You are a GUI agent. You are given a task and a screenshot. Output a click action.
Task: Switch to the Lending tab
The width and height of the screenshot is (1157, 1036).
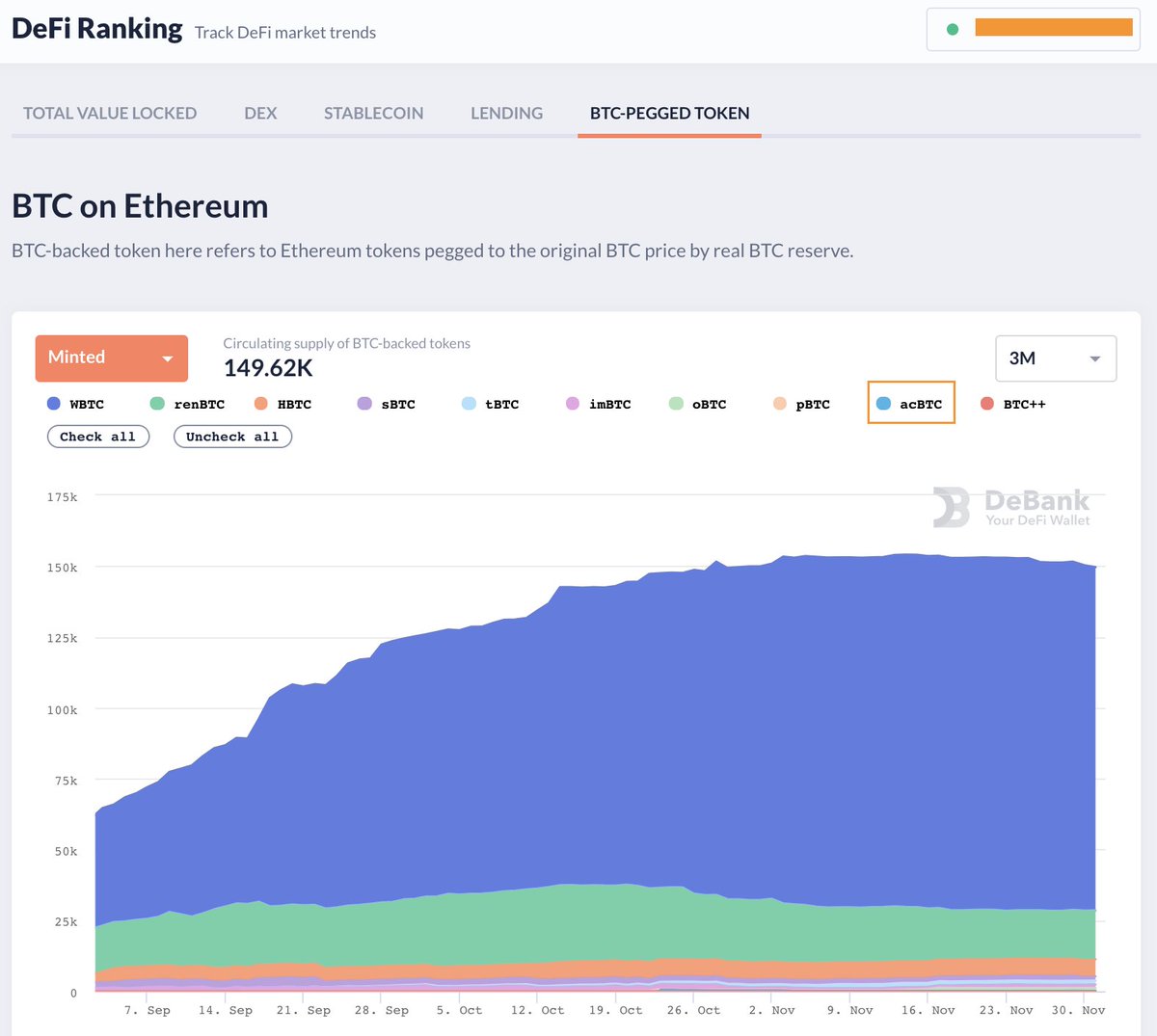click(x=506, y=113)
